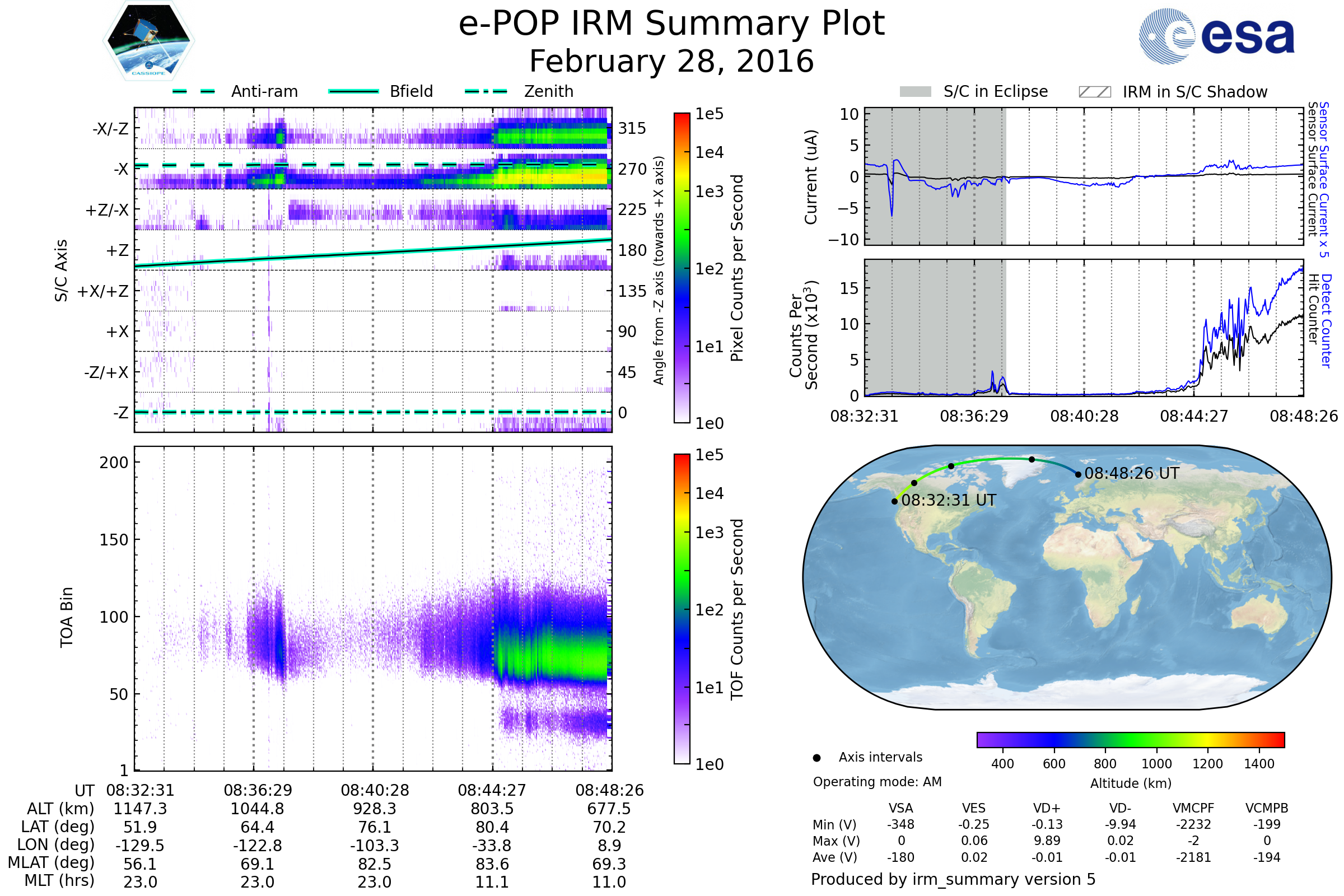Click the e-POP IRM Summary Plot title

671,24
